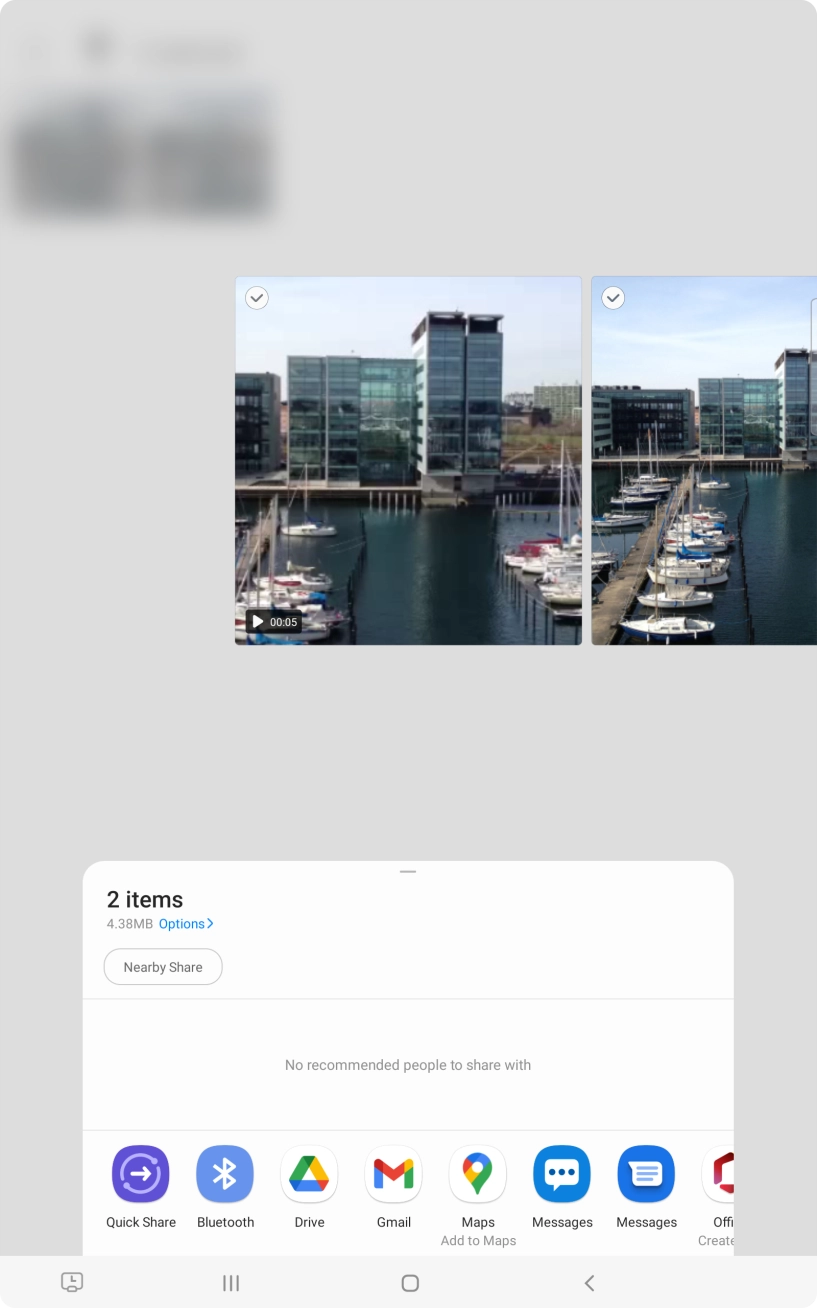
Task: Go back using navigation bar arrow
Action: pyautogui.click(x=589, y=1283)
